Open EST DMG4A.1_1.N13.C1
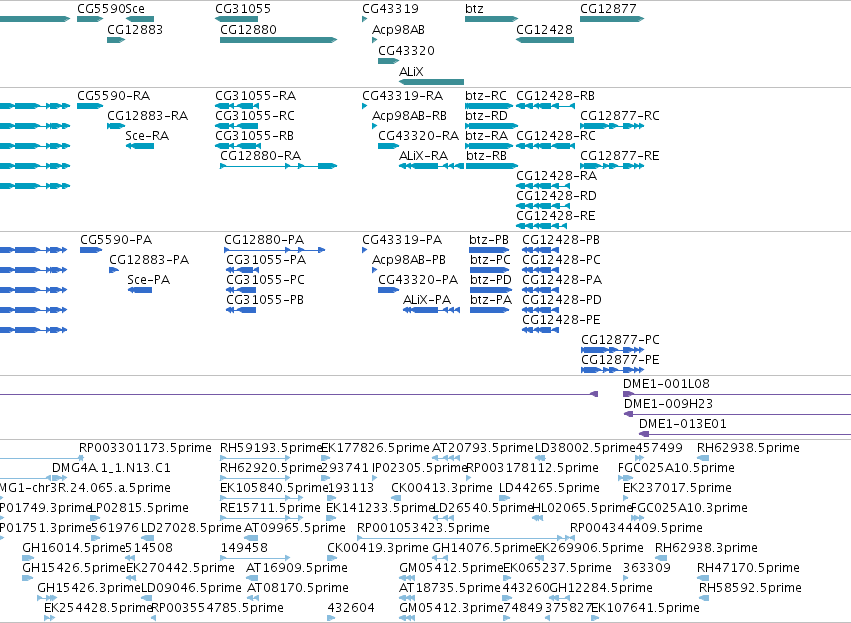The height and width of the screenshot is (623, 851). (111, 468)
